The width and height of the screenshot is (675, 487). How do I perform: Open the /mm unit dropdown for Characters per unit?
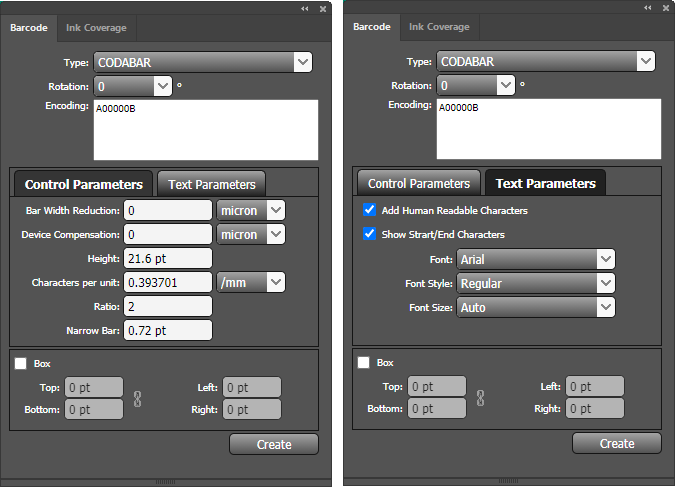tap(251, 283)
